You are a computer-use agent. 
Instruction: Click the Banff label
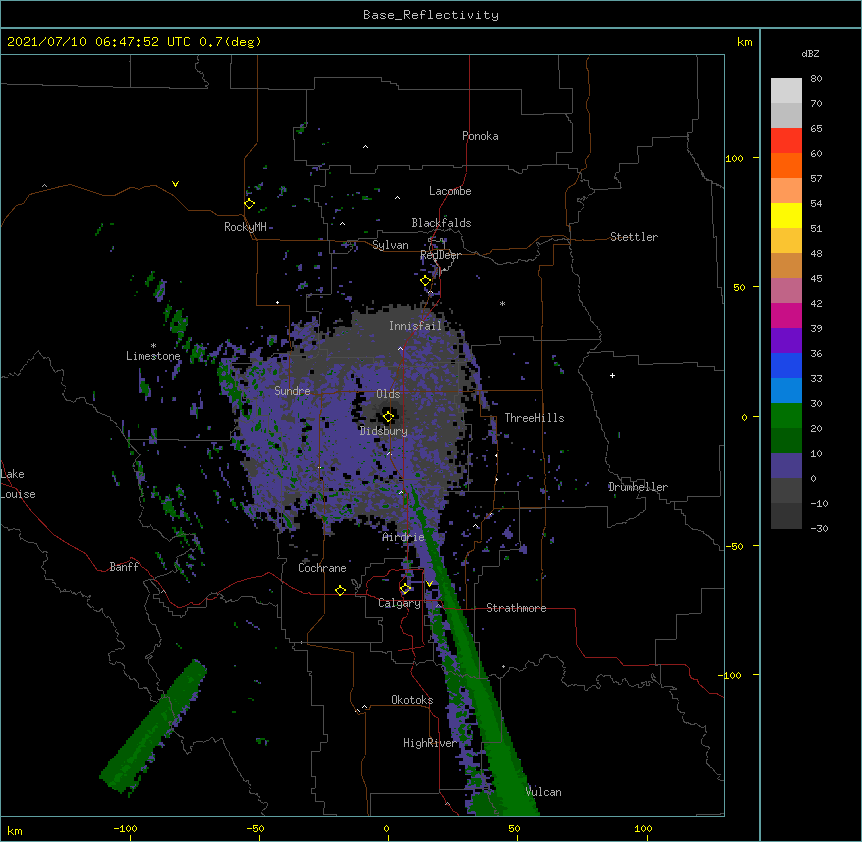pyautogui.click(x=124, y=567)
